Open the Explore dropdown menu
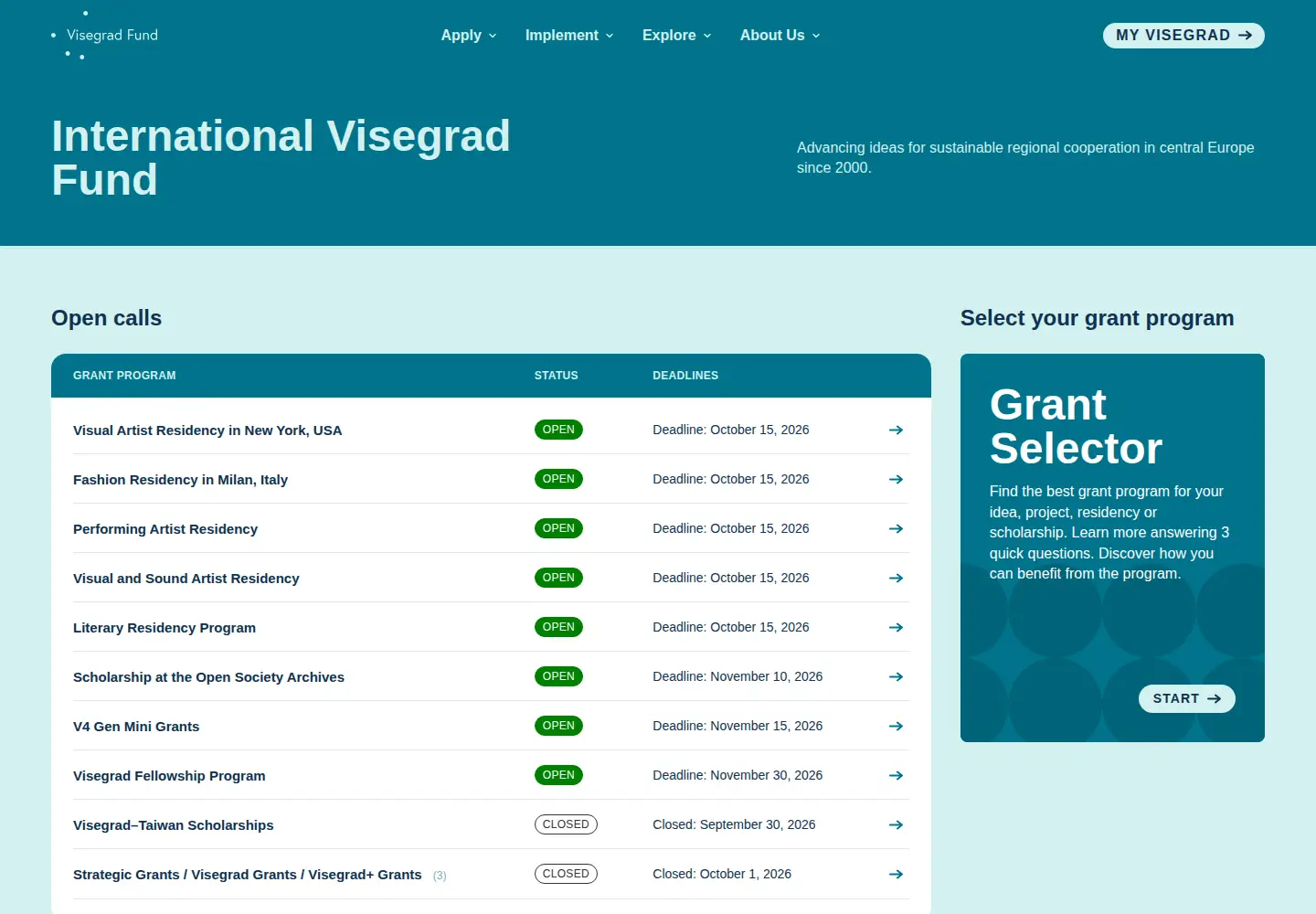This screenshot has width=1316, height=914. pos(676,35)
